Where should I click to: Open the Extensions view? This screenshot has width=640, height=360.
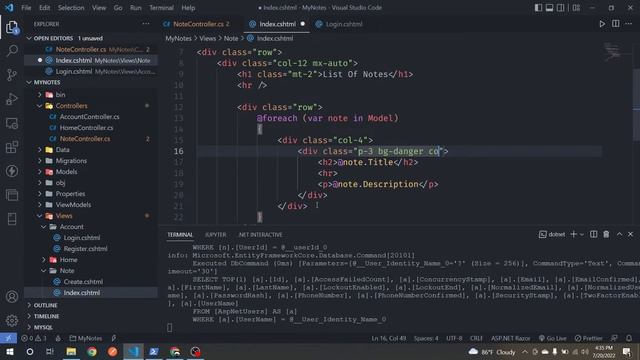[x=12, y=147]
